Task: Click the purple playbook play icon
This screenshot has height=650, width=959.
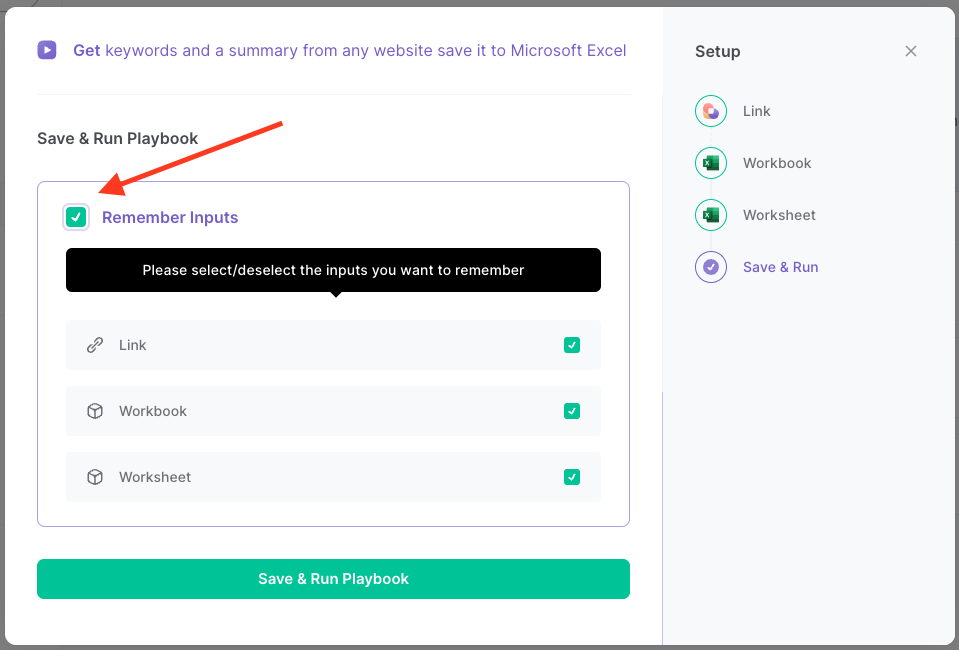Action: (47, 50)
